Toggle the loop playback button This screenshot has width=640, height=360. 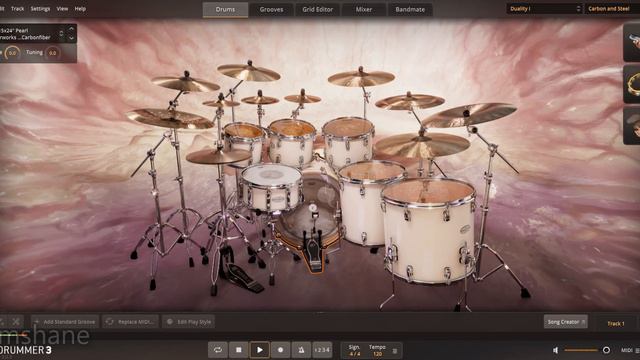click(218, 350)
